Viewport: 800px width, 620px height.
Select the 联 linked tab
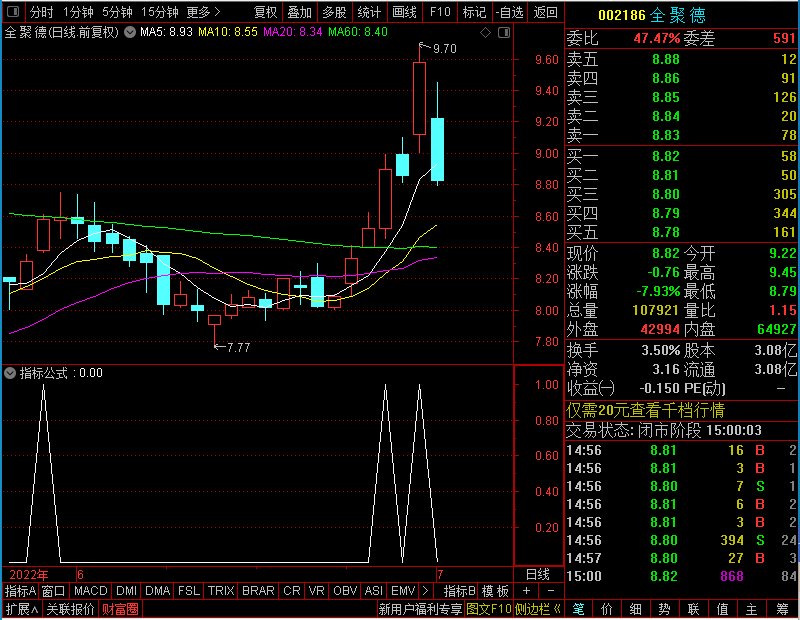coord(693,609)
